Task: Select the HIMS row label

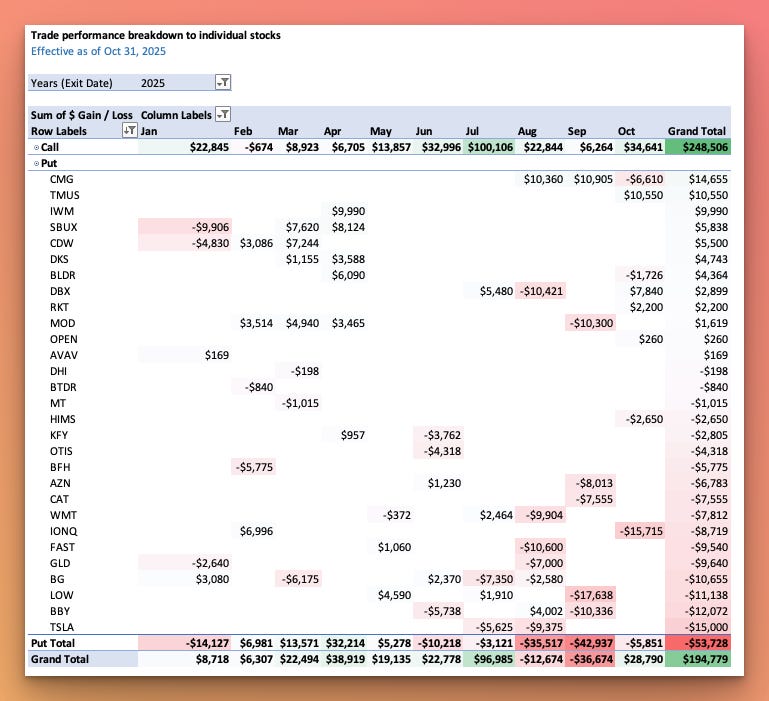Action: click(x=62, y=419)
